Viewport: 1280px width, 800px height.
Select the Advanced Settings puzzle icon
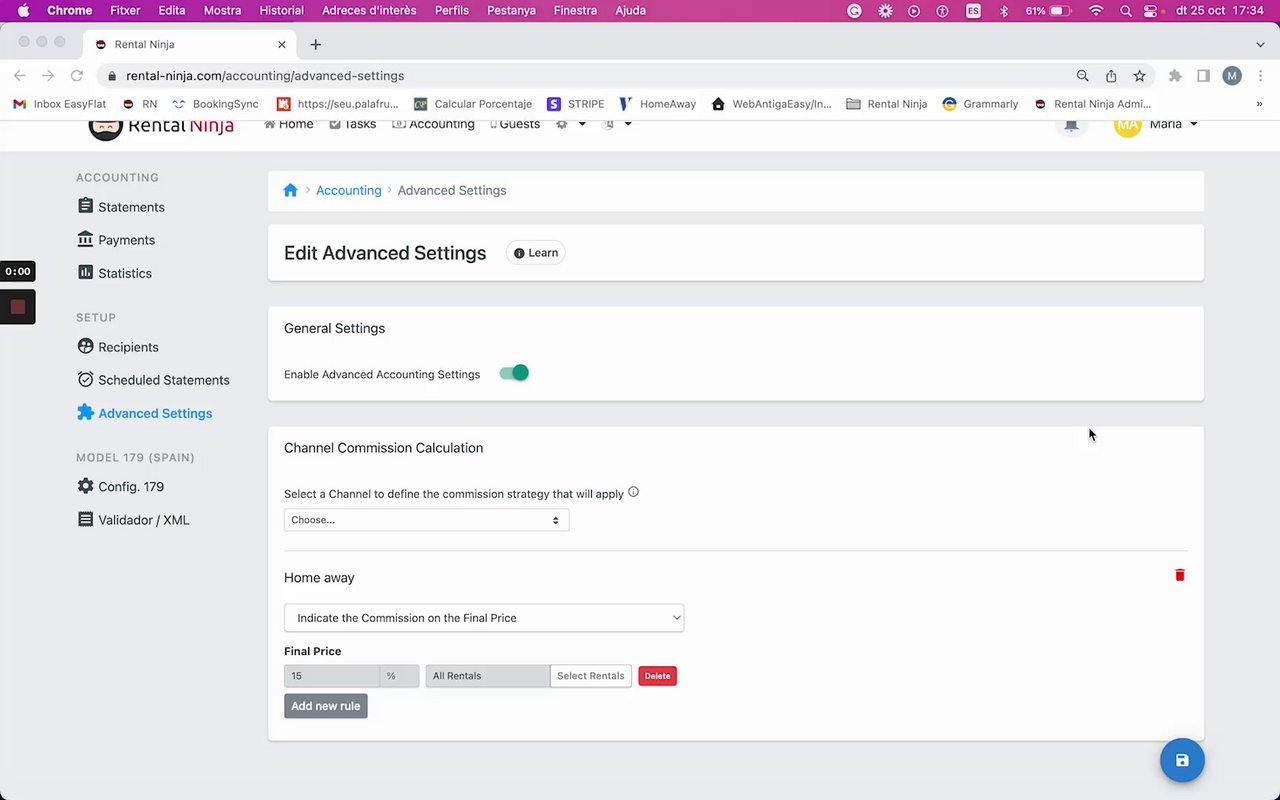[x=85, y=412]
